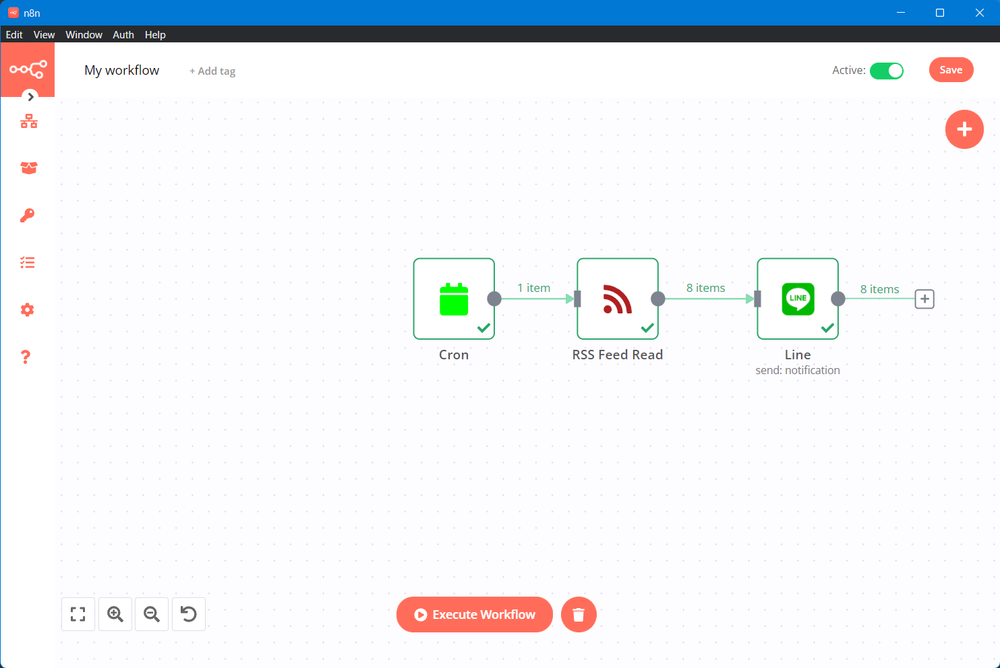
Task: Select the RSS Feed Read node
Action: pos(617,299)
